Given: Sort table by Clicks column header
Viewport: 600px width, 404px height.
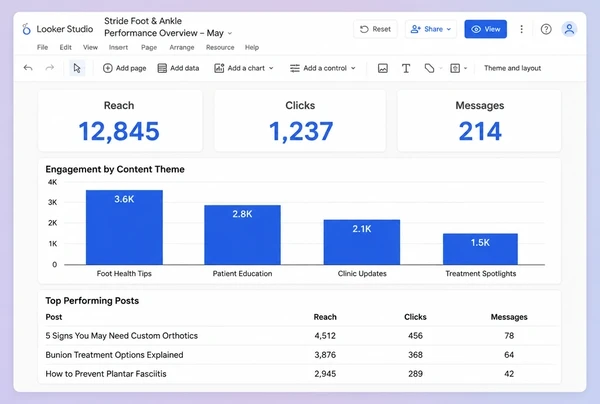Looking at the screenshot, I should tap(415, 317).
